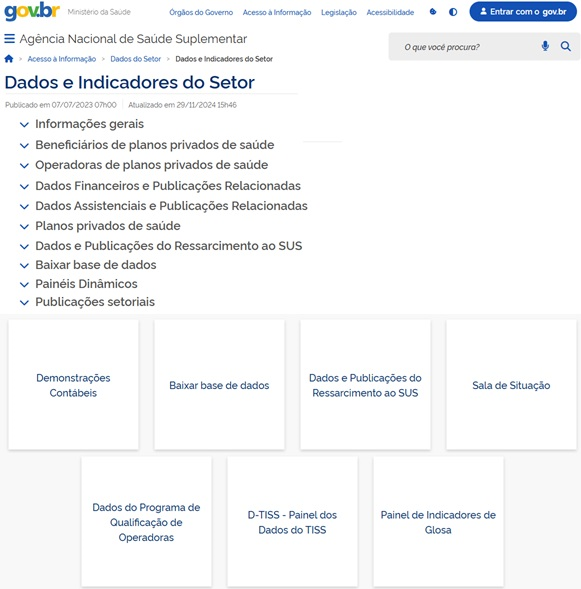Expand Dados Assistenciais e Publicações Relacionadas

click(164, 206)
